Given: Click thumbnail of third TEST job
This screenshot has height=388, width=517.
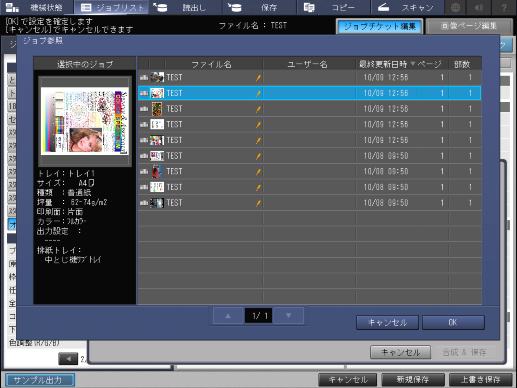Looking at the screenshot, I should [157, 109].
